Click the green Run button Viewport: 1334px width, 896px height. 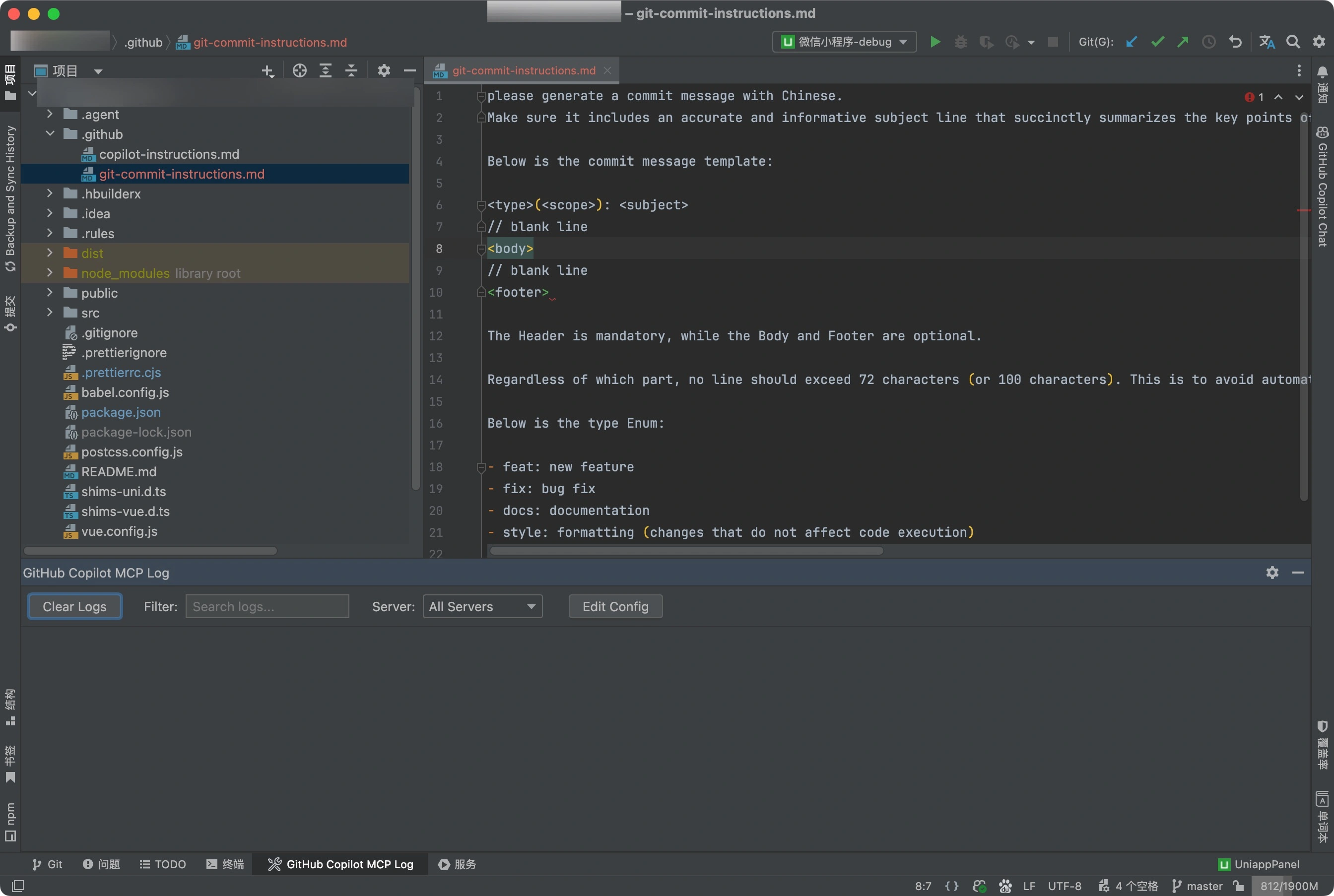pyautogui.click(x=935, y=42)
